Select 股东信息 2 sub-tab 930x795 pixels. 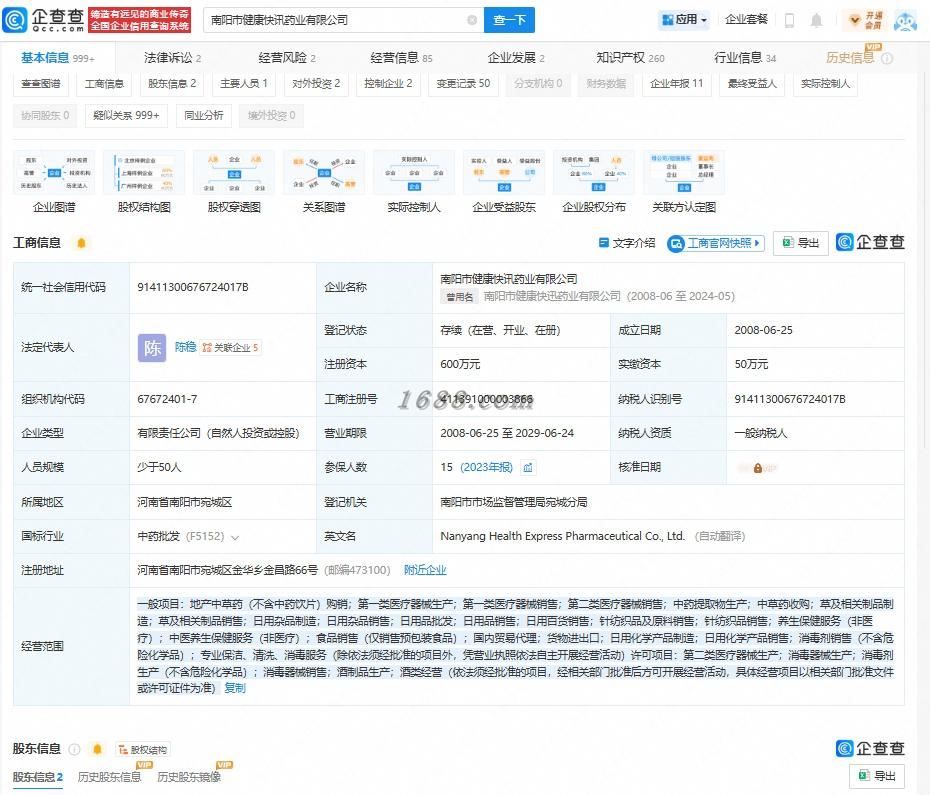point(38,777)
